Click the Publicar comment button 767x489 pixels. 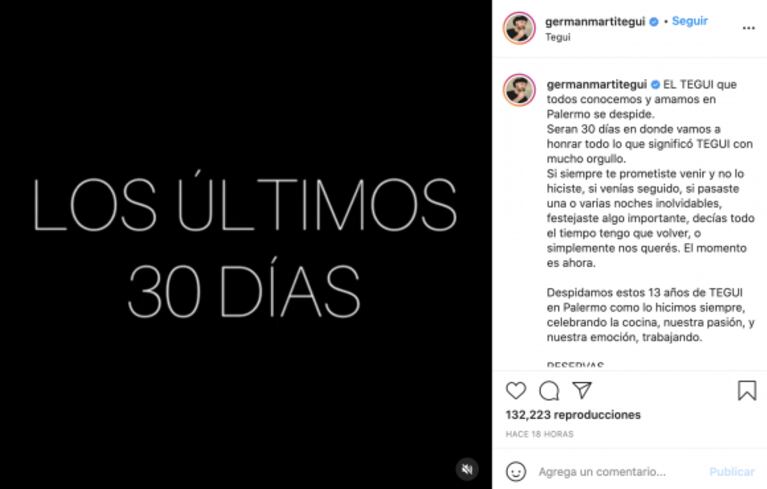point(732,472)
